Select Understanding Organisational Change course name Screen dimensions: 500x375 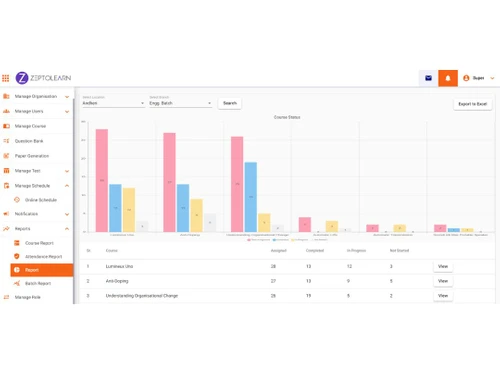(142, 296)
